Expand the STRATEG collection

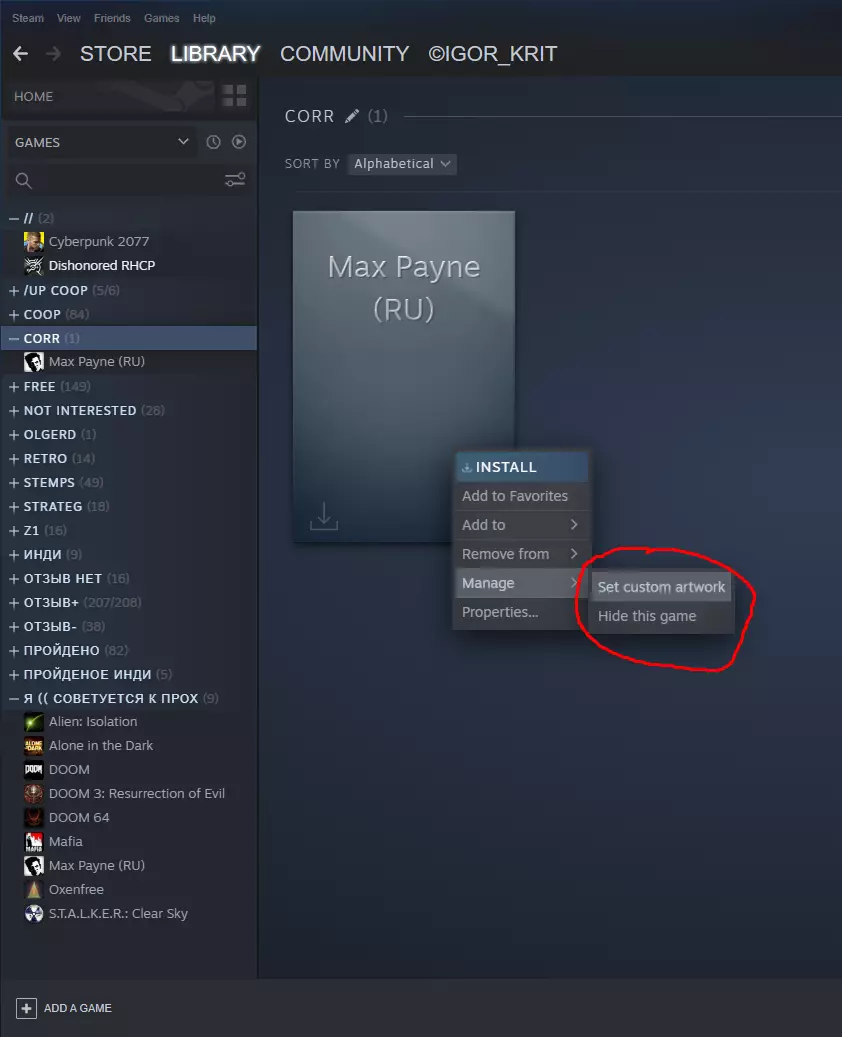(x=14, y=507)
